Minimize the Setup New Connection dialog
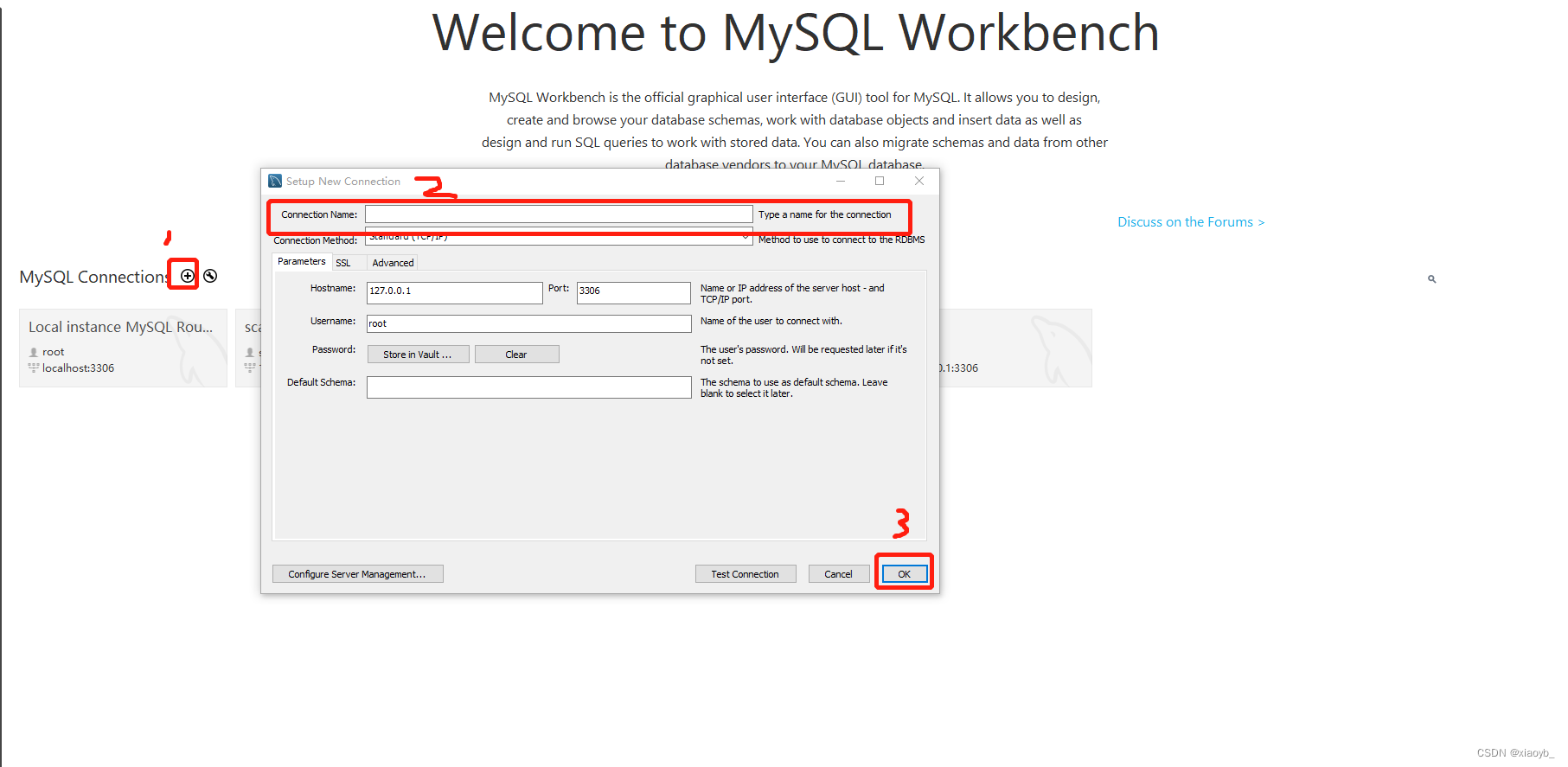This screenshot has height=767, width=1568. (x=840, y=181)
